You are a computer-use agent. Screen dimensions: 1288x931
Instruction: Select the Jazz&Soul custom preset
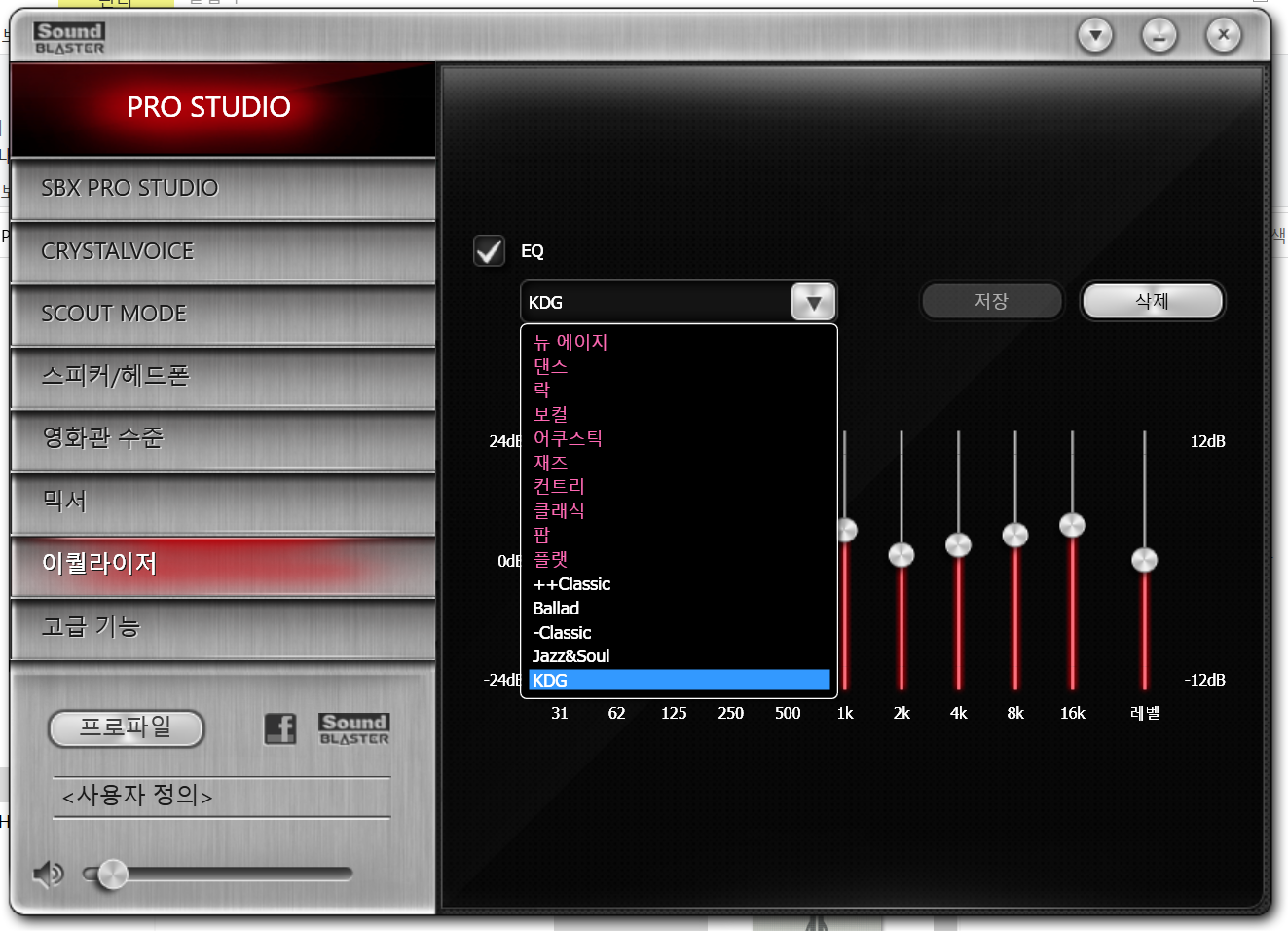tap(679, 656)
